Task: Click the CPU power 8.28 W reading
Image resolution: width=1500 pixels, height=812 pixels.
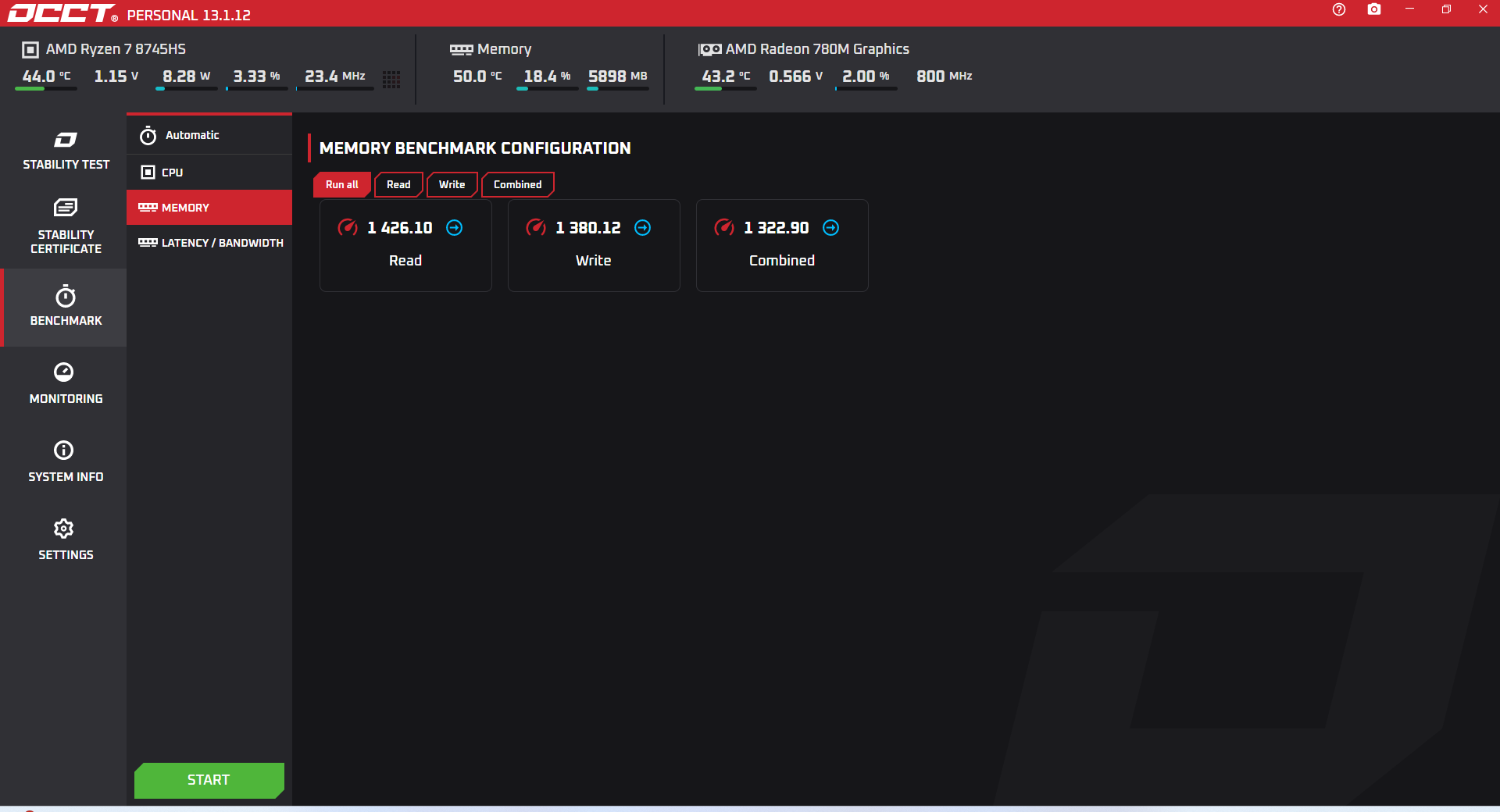Action: point(186,77)
